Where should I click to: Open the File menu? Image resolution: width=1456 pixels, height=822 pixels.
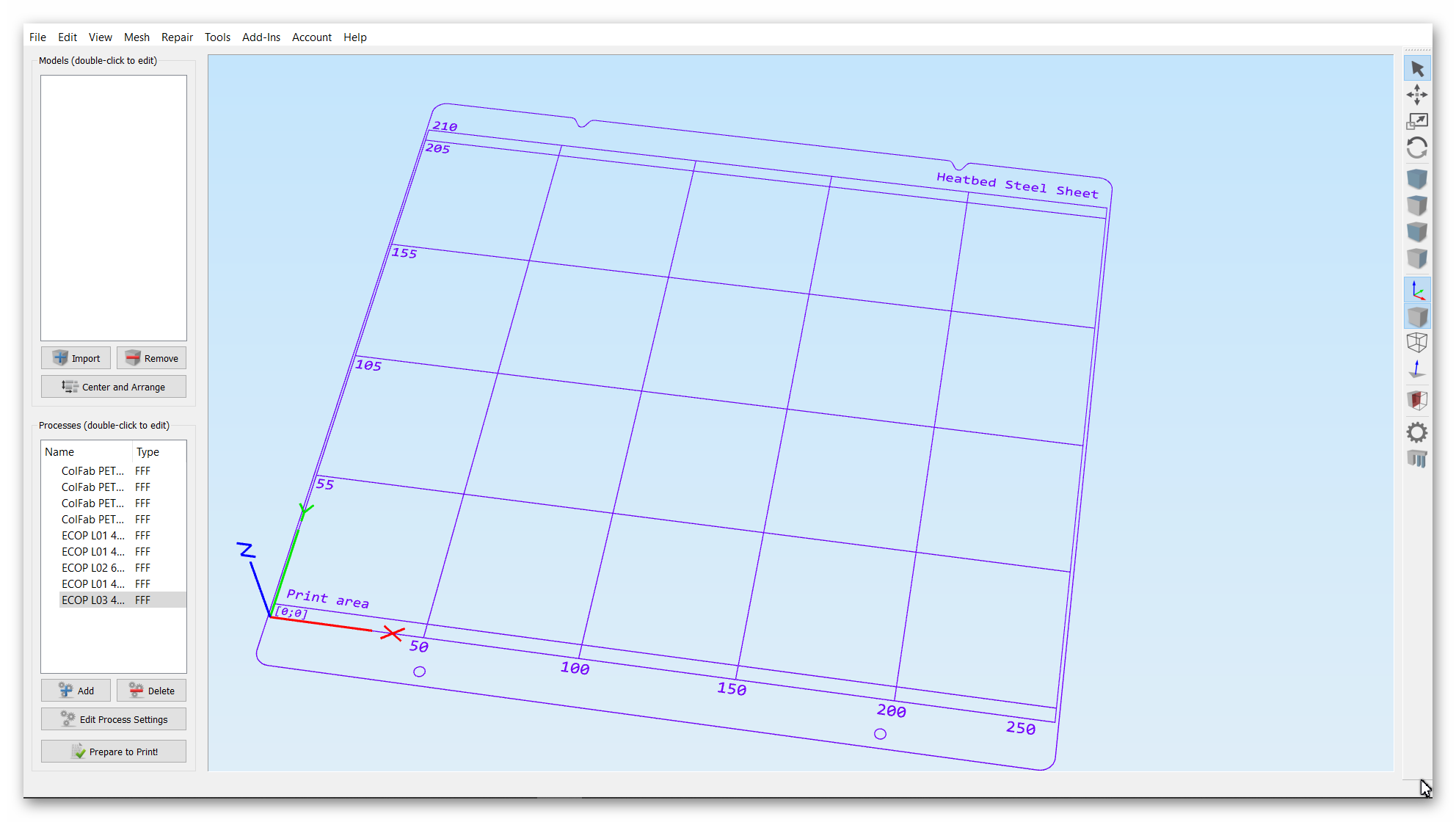click(37, 37)
